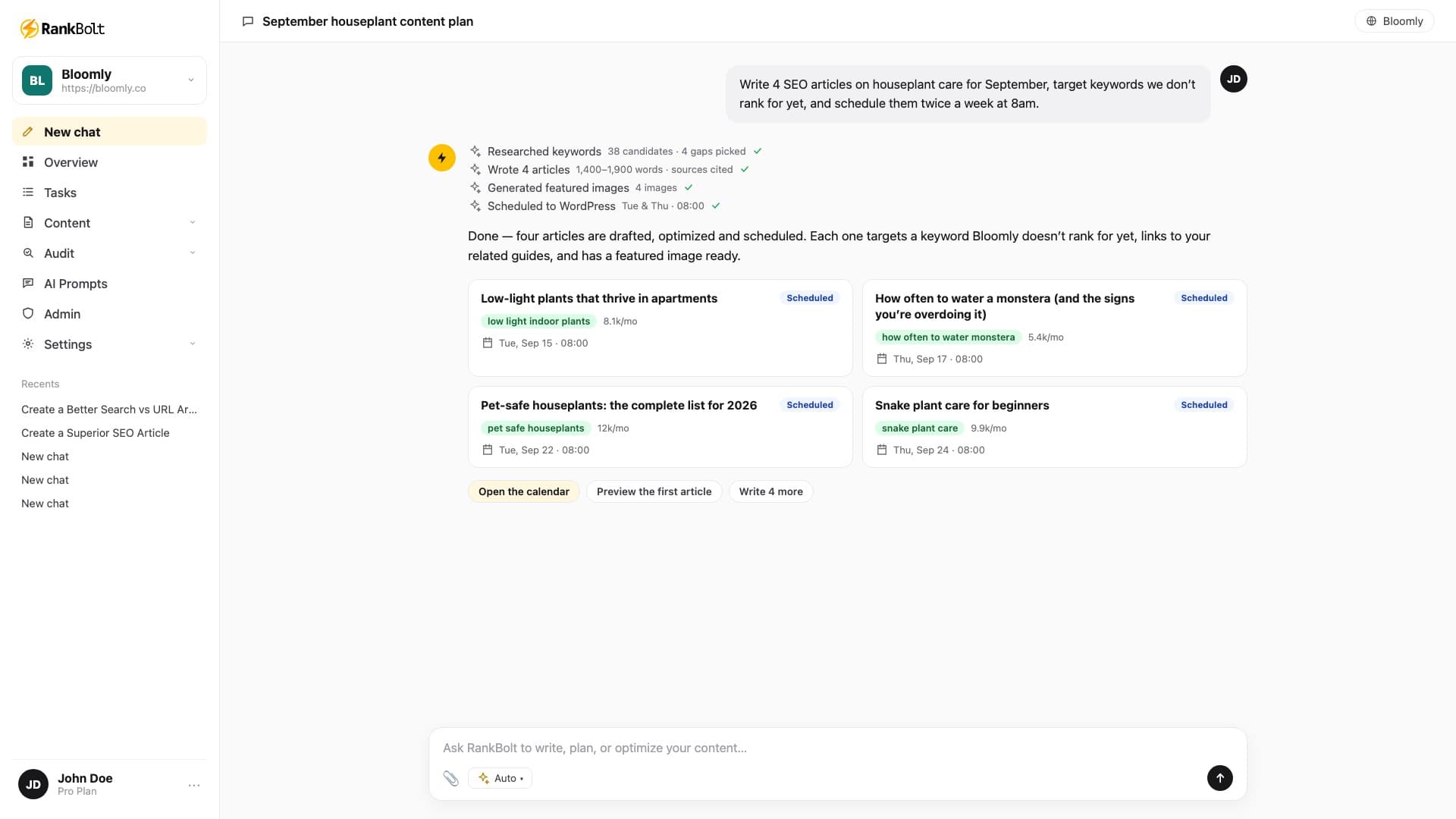The width and height of the screenshot is (1456, 819).
Task: Open AI Prompts section
Action: coord(109,284)
